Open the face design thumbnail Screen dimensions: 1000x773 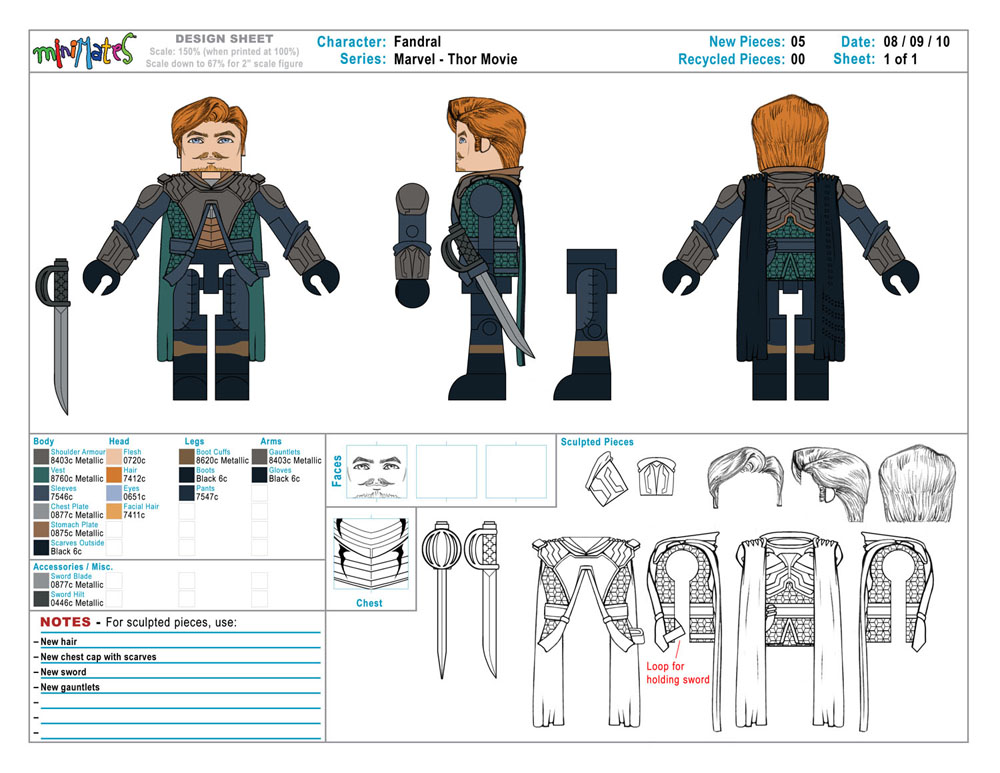coord(377,471)
